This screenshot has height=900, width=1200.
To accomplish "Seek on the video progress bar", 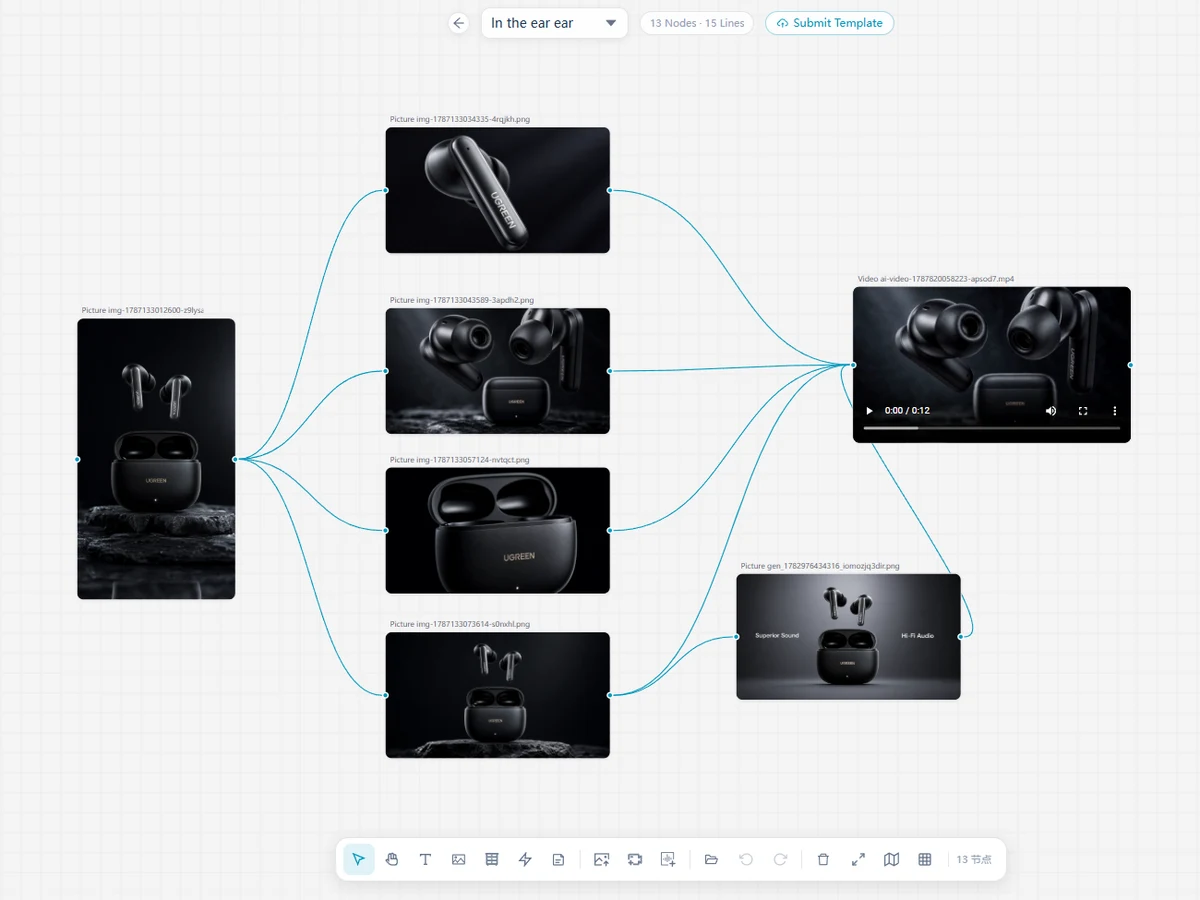I will tap(992, 428).
